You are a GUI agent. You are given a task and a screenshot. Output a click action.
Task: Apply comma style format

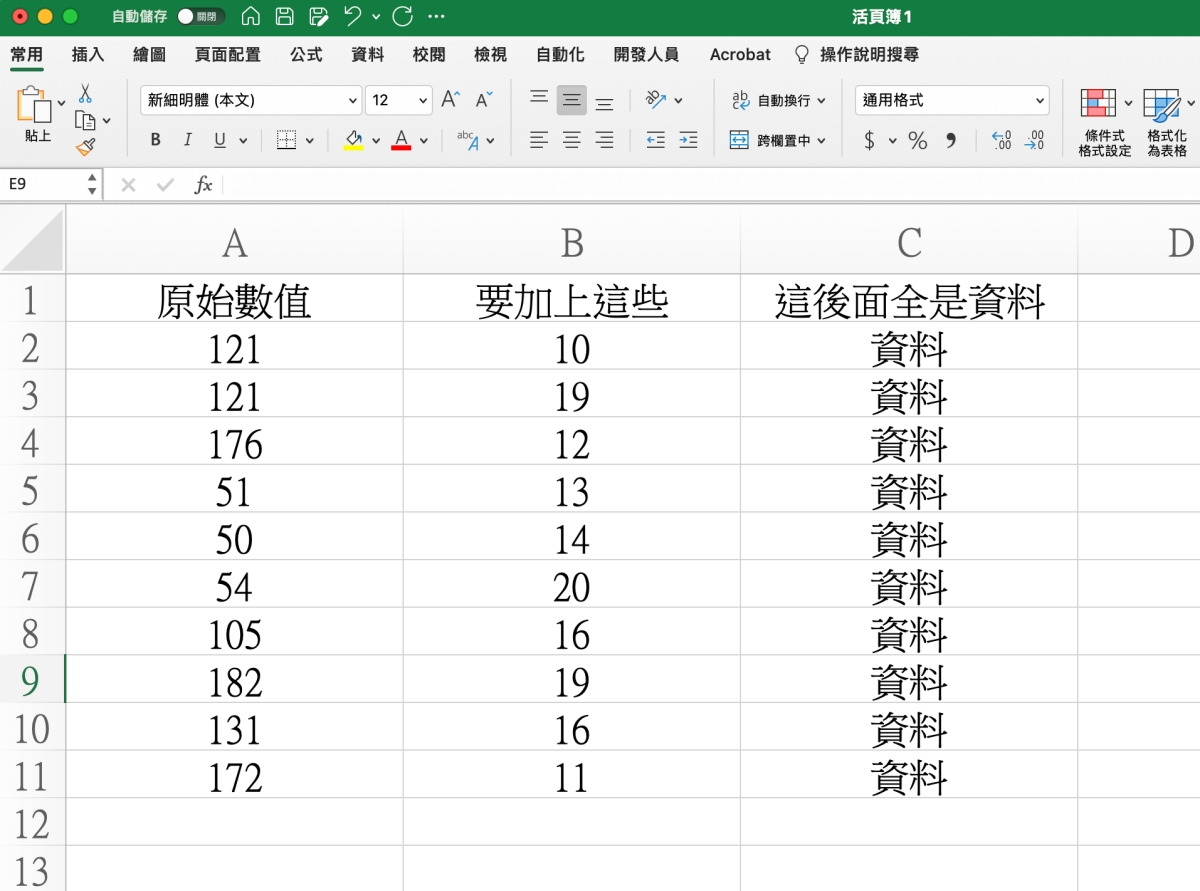pos(951,140)
